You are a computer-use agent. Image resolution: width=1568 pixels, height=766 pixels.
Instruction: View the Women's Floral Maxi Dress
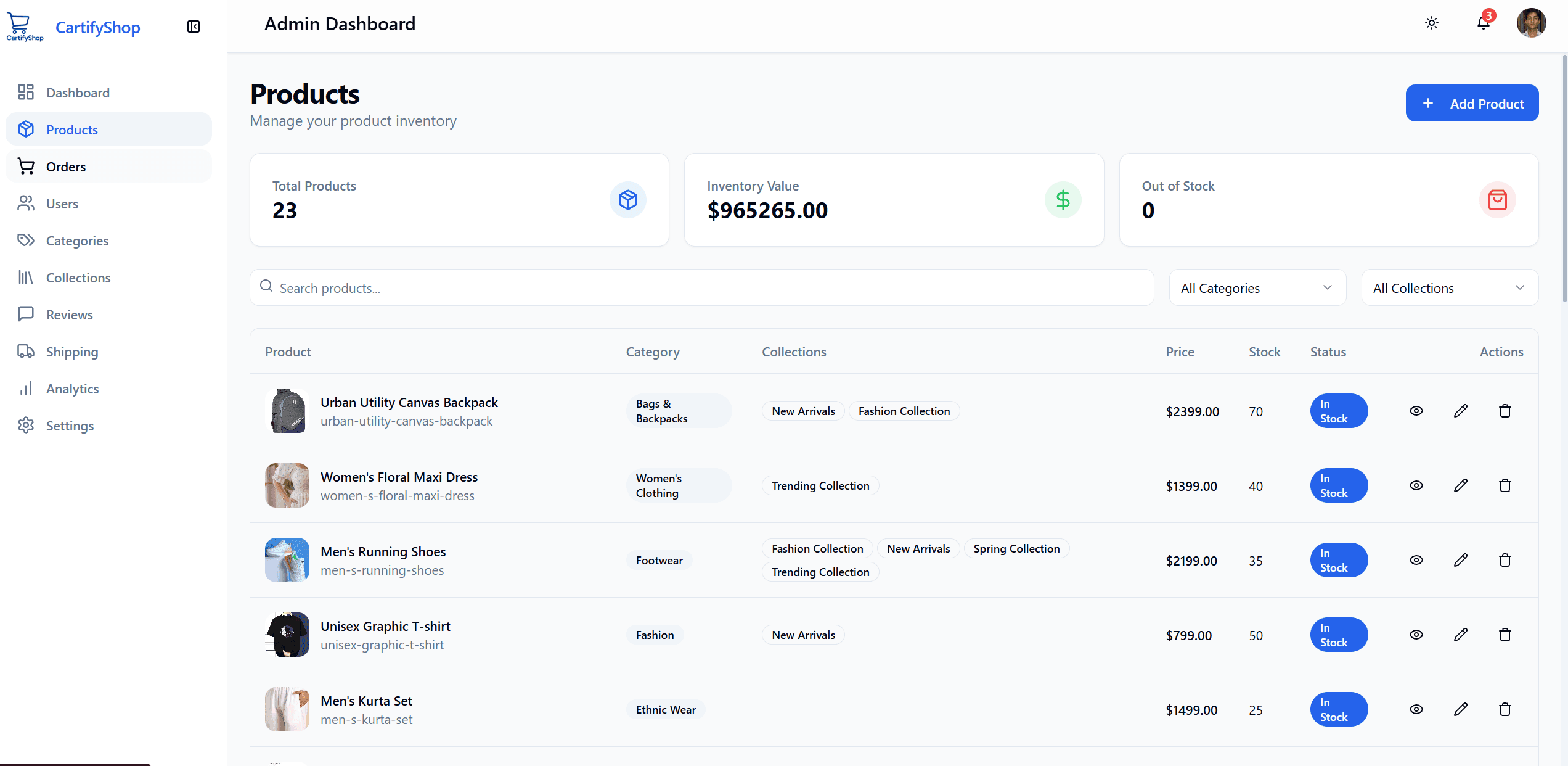[x=1416, y=485]
